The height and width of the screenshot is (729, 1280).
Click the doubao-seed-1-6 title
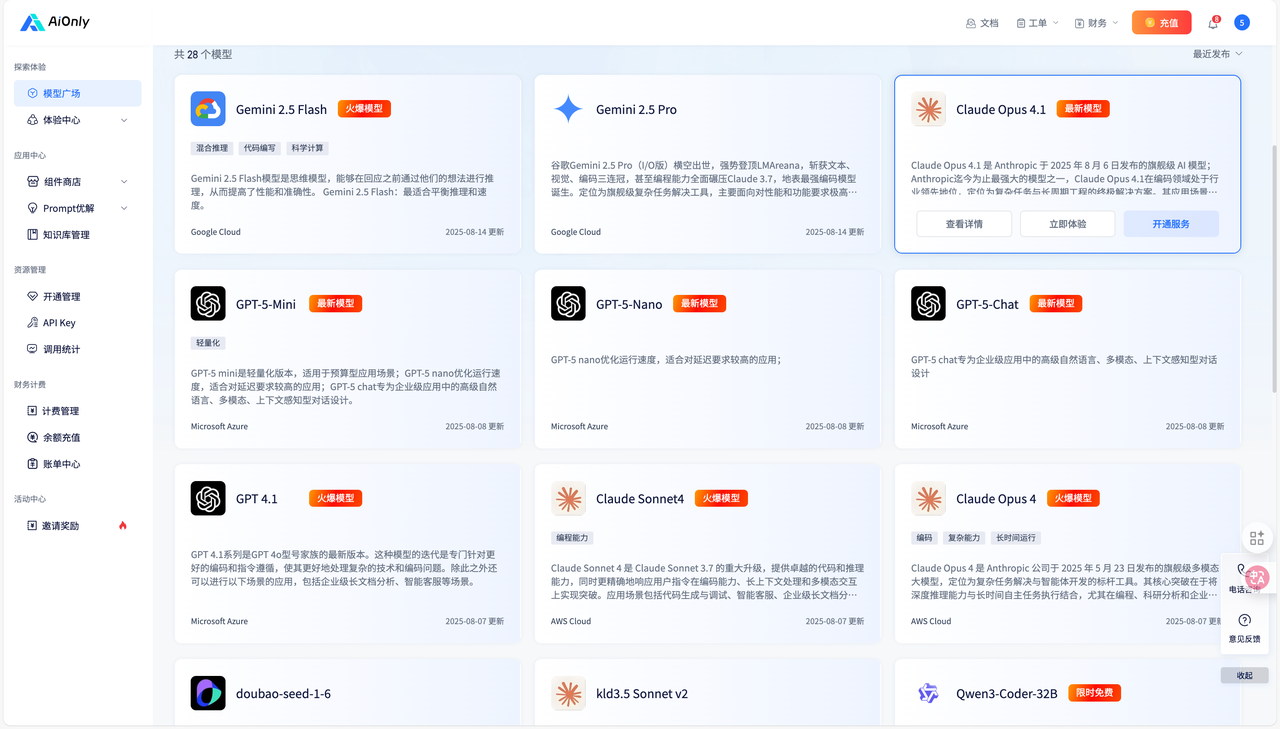pos(283,694)
